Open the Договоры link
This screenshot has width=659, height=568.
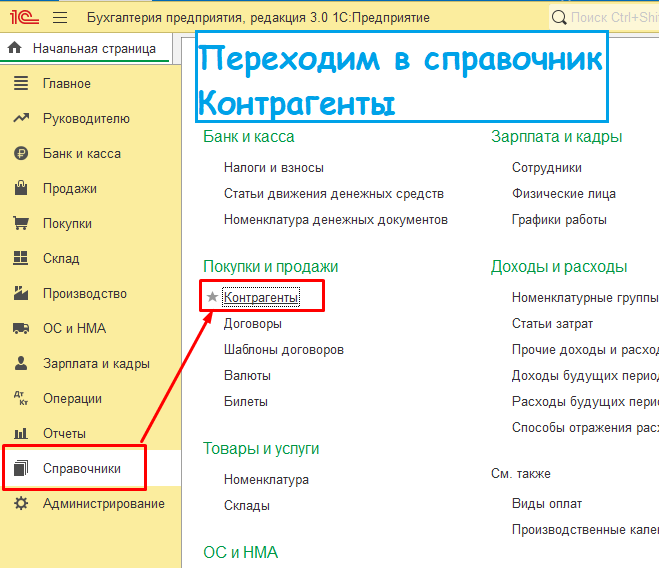(253, 323)
